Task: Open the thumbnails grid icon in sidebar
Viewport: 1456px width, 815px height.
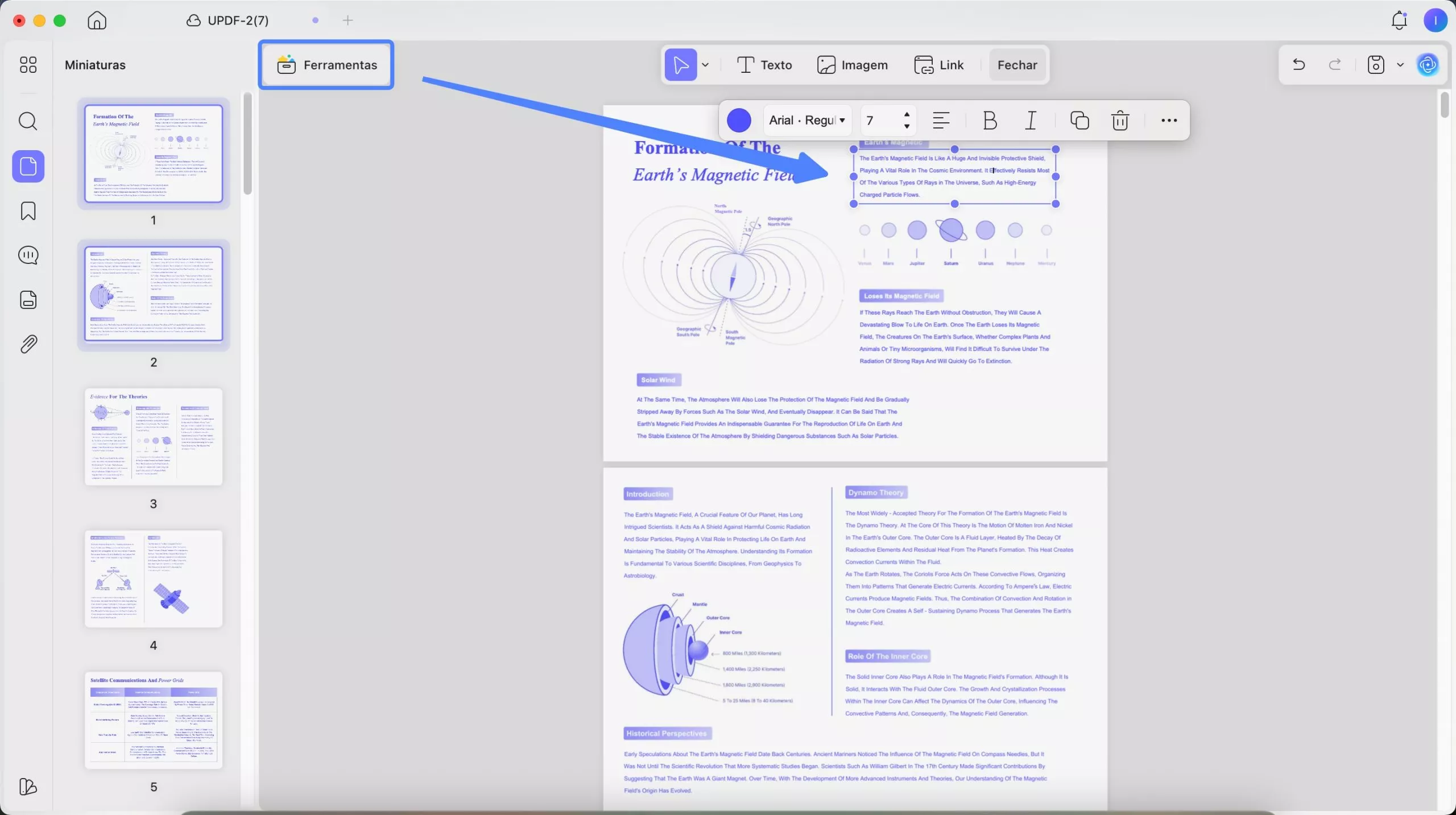Action: 28,65
